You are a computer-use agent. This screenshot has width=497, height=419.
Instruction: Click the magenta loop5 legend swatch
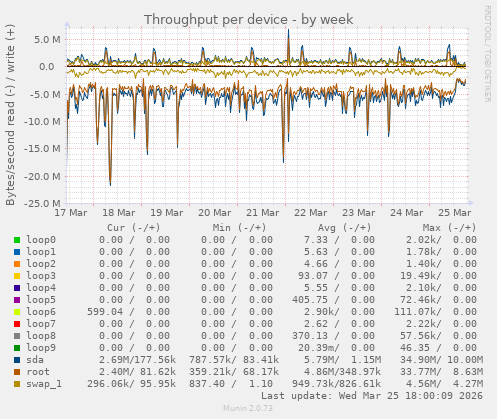[17, 300]
